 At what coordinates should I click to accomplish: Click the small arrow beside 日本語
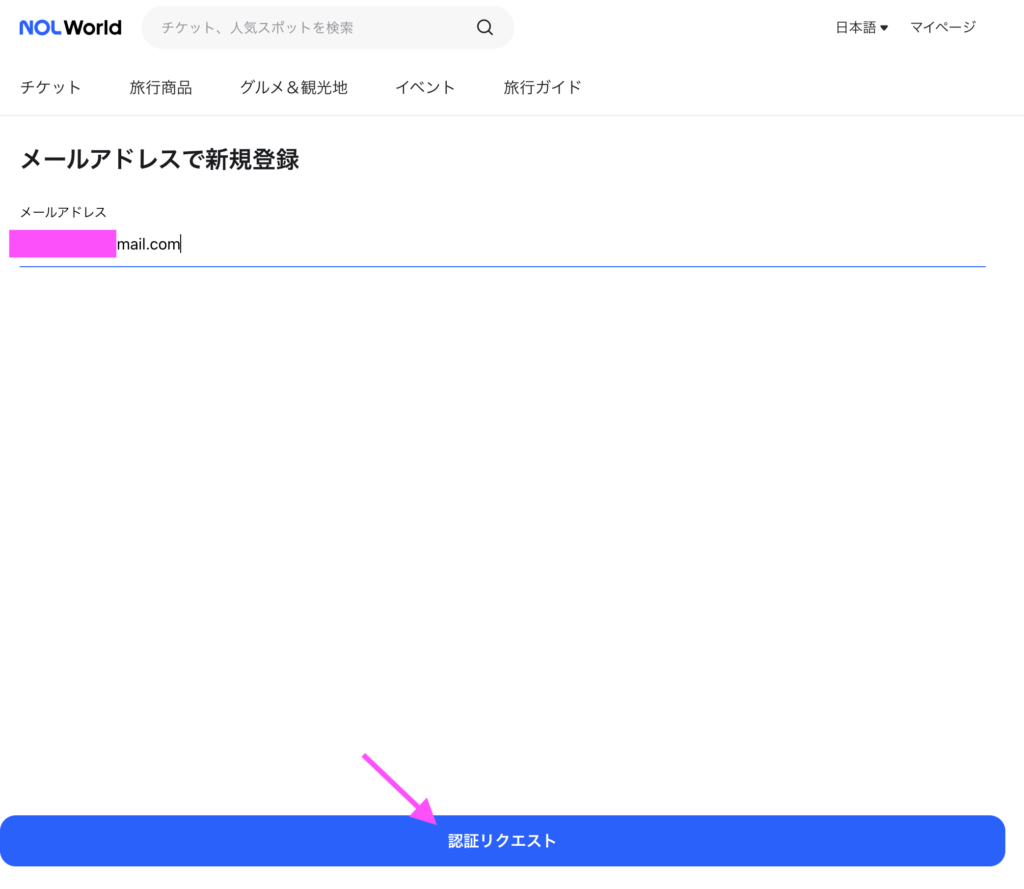point(884,28)
